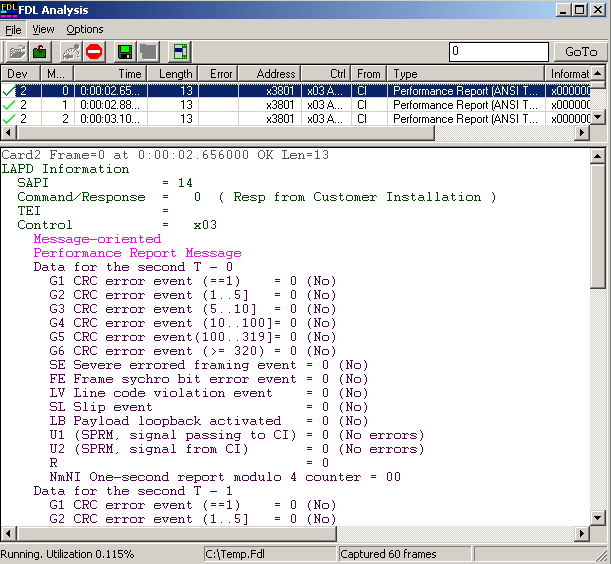
Task: Click the right arrow of frame list horizontal scrollbar
Action: 582,133
